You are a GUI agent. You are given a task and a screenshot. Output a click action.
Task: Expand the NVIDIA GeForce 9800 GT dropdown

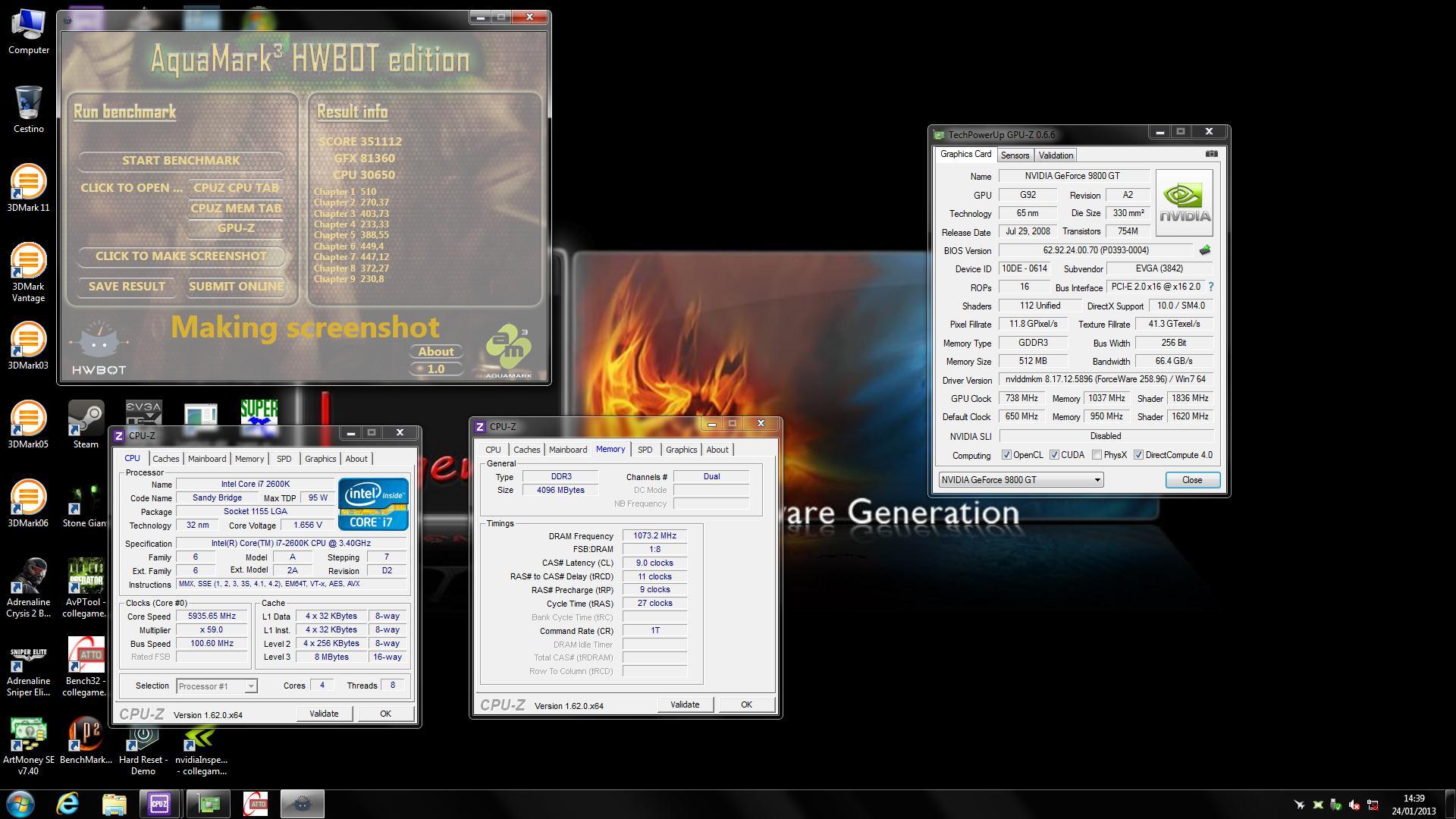coord(1021,480)
